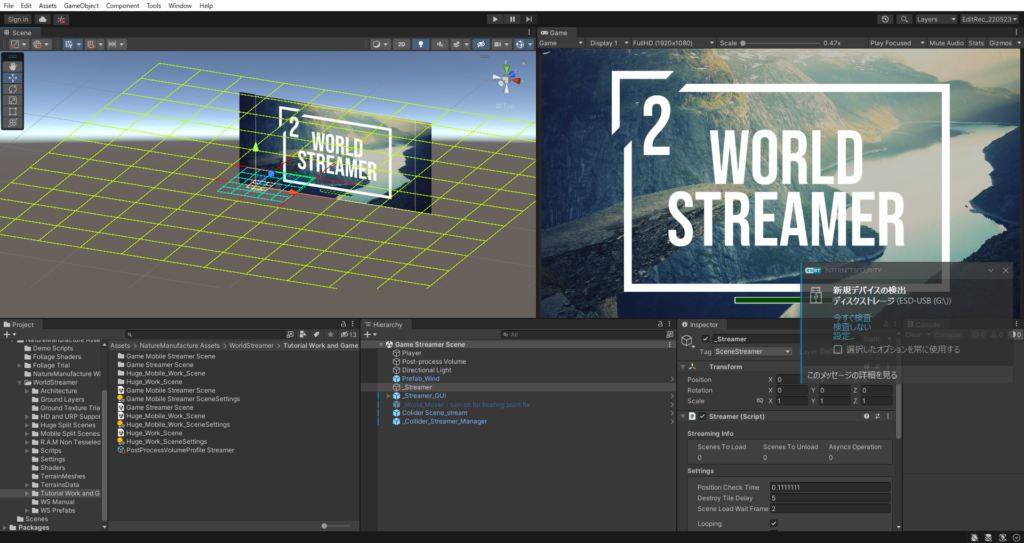The image size is (1024, 543).
Task: Click the global search magnifier icon
Action: 905,19
